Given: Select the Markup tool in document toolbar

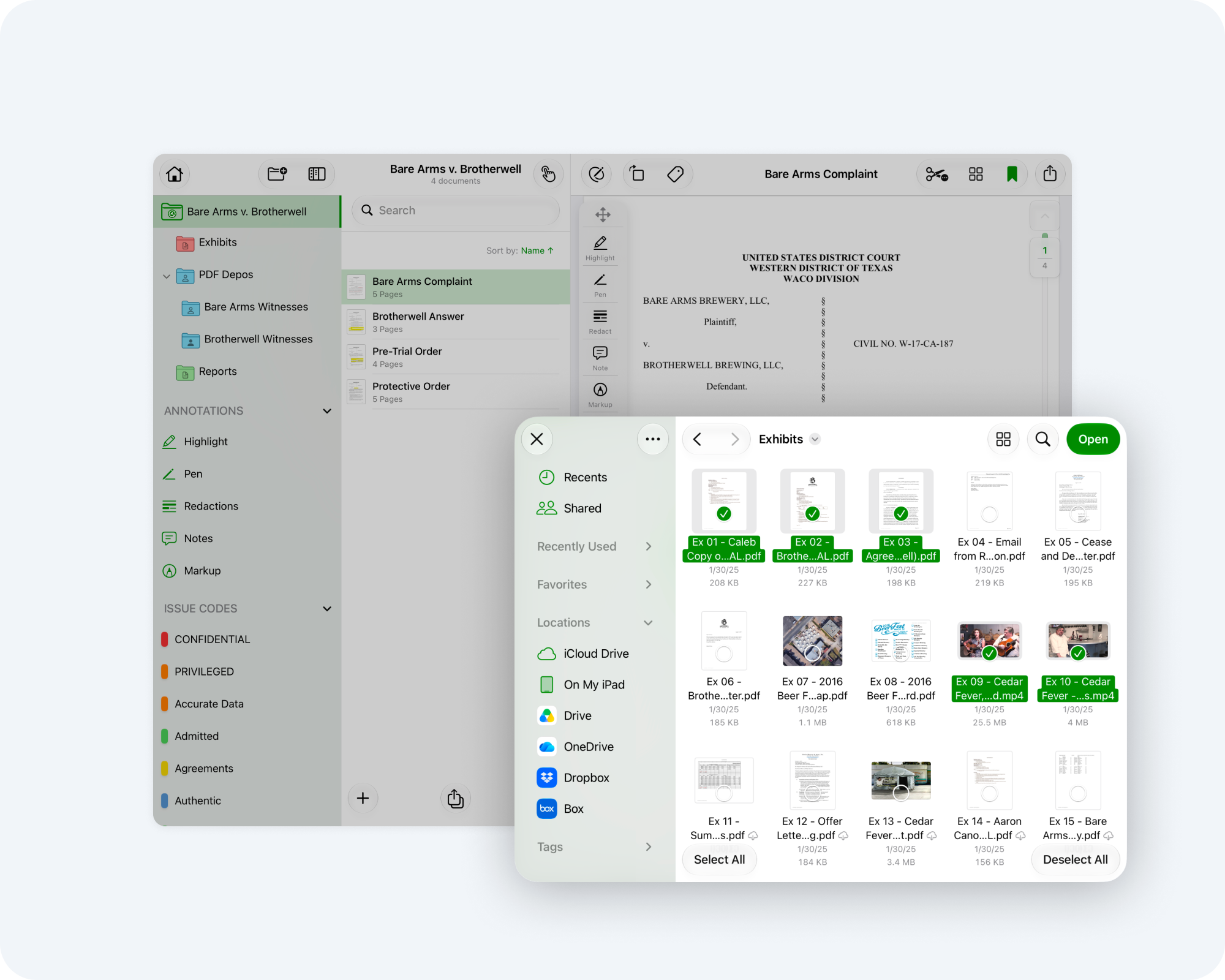Looking at the screenshot, I should (x=600, y=396).
